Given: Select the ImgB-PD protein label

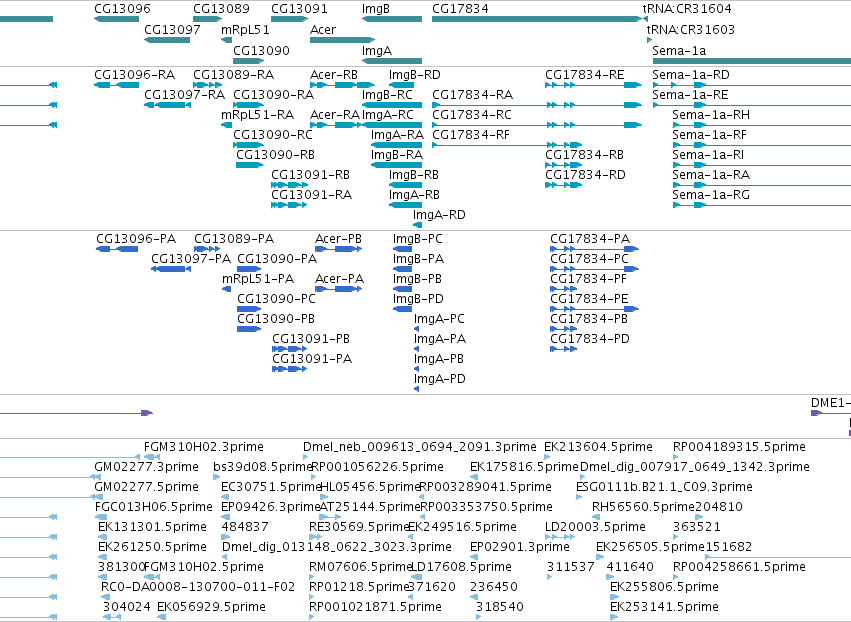Looking at the screenshot, I should 418,299.
